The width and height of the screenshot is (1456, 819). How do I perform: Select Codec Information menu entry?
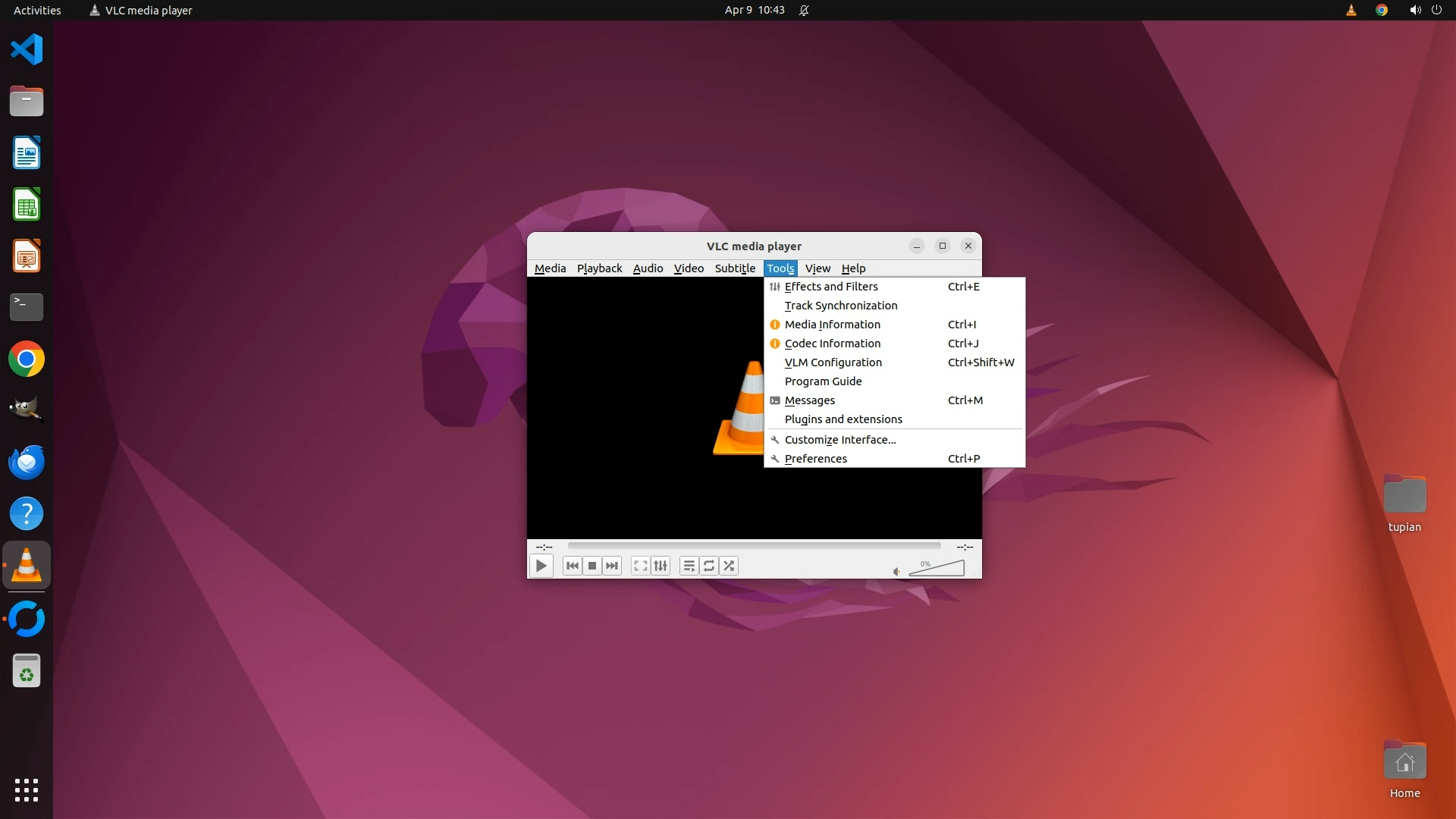point(832,344)
